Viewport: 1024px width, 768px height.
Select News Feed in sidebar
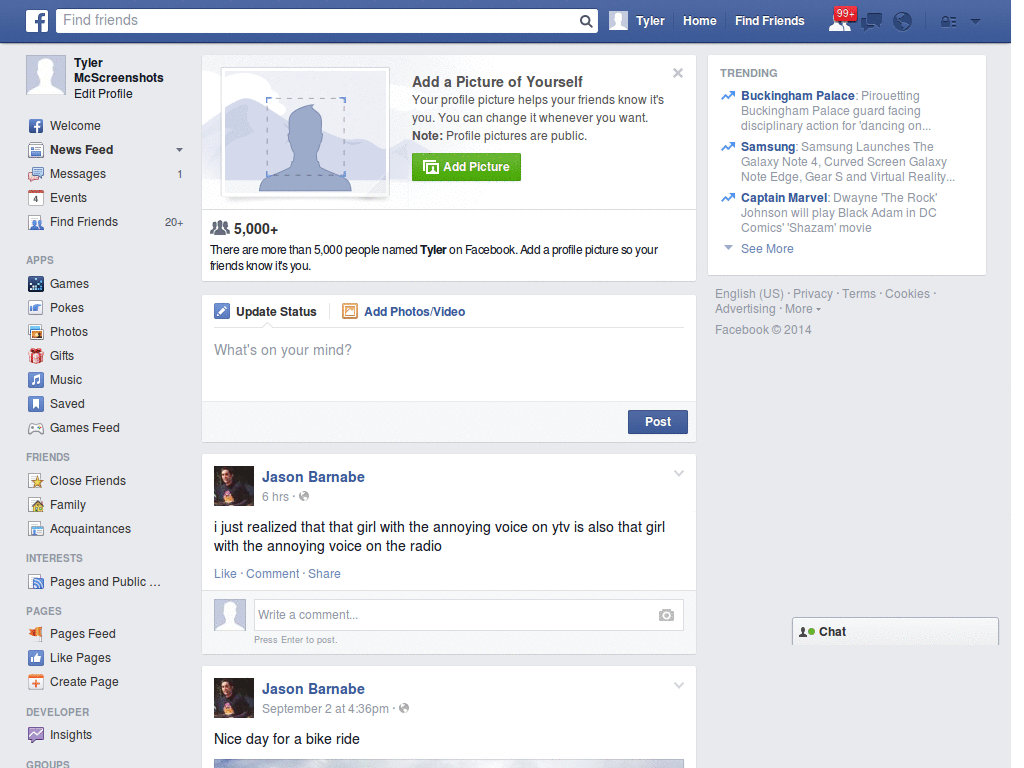82,150
